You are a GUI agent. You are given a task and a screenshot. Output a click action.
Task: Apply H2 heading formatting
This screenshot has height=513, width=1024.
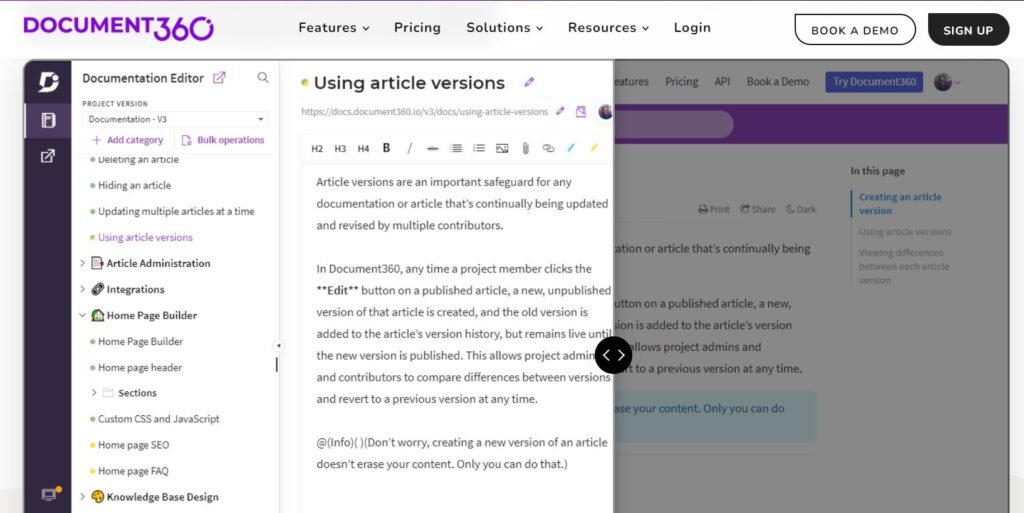click(317, 149)
